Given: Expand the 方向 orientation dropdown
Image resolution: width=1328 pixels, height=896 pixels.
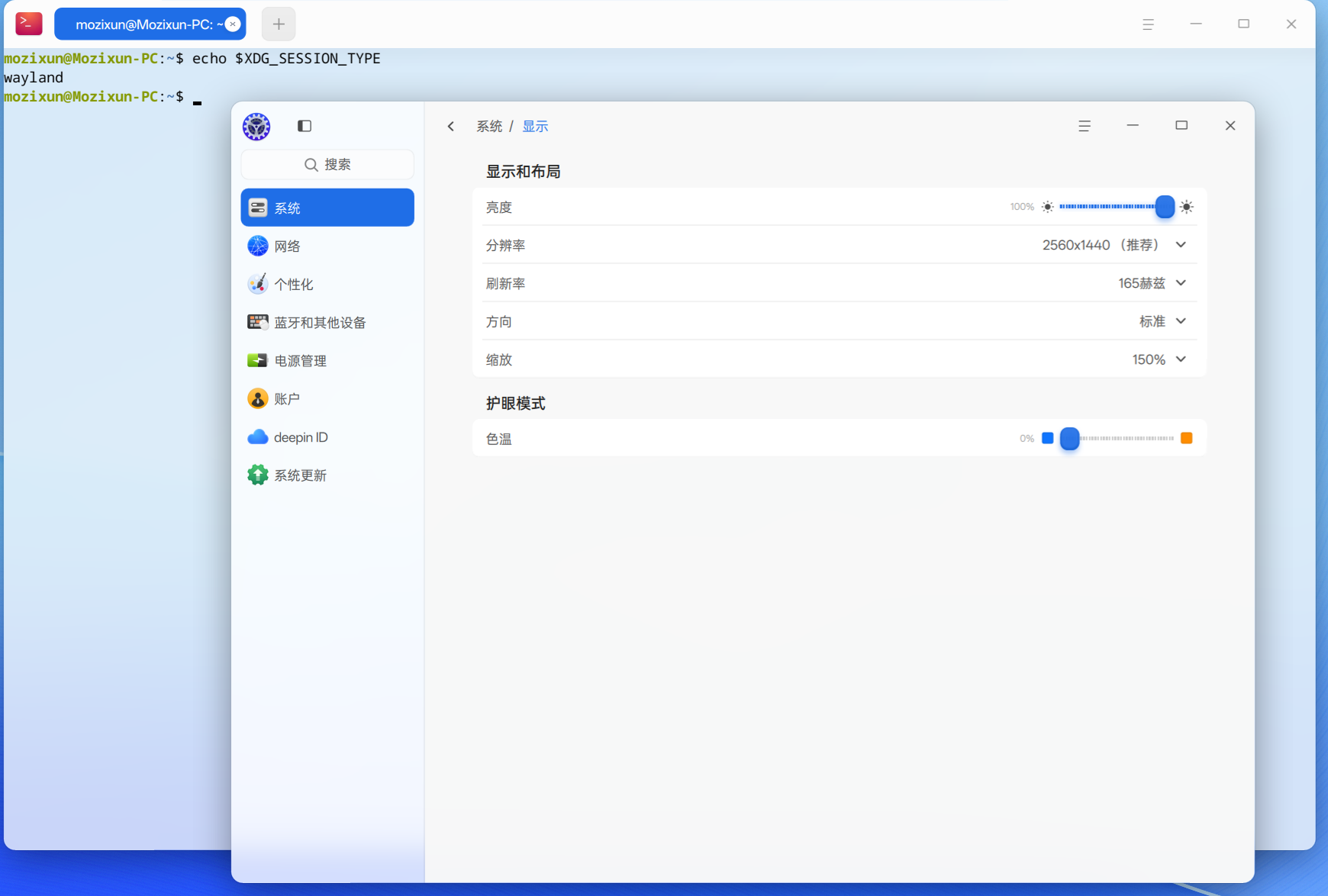Looking at the screenshot, I should 1181,321.
